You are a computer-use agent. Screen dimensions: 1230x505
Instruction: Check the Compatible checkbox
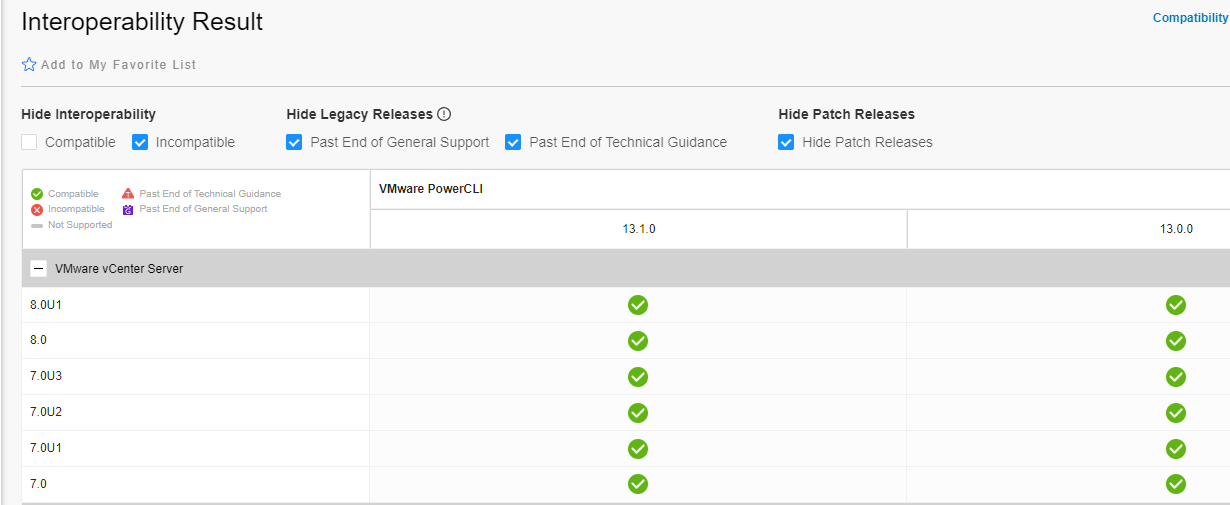click(x=29, y=142)
